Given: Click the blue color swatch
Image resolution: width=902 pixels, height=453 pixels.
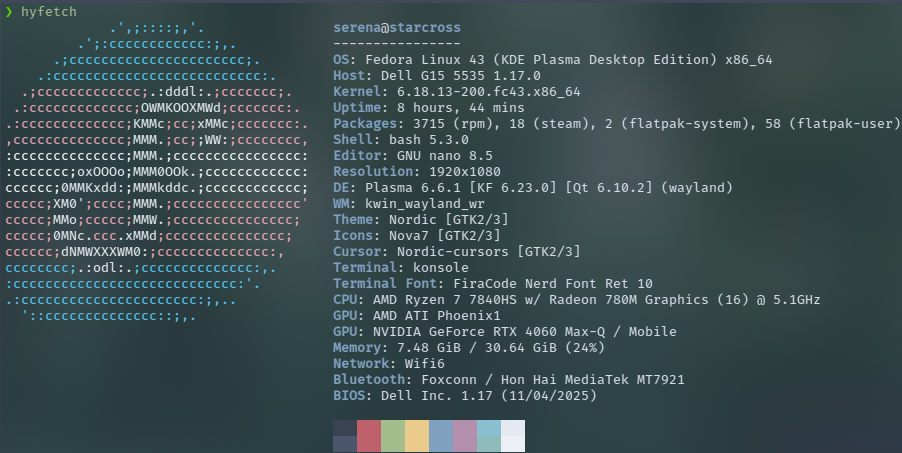Looking at the screenshot, I should [441, 436].
